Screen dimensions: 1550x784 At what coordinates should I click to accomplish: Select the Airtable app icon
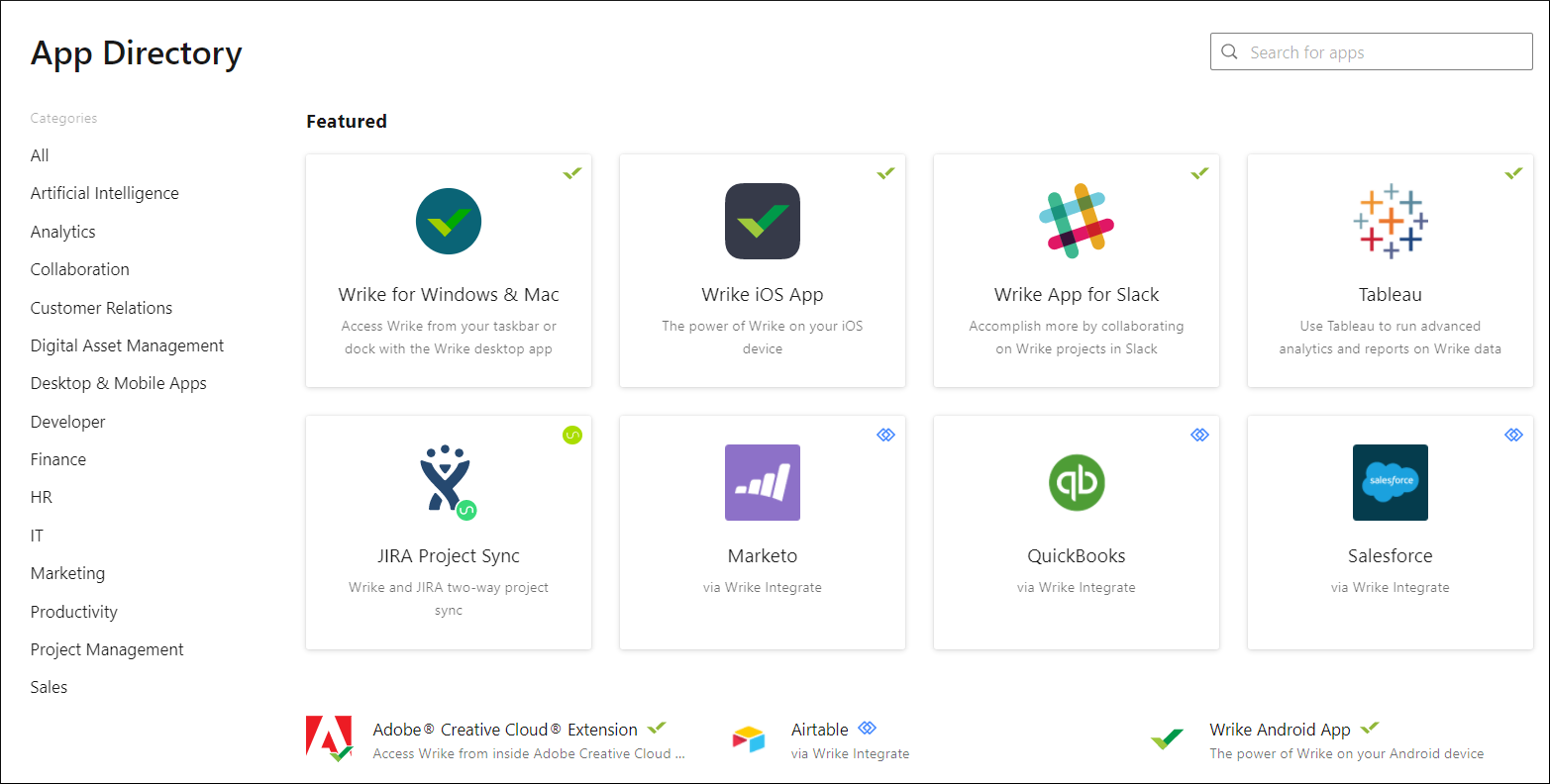749,738
